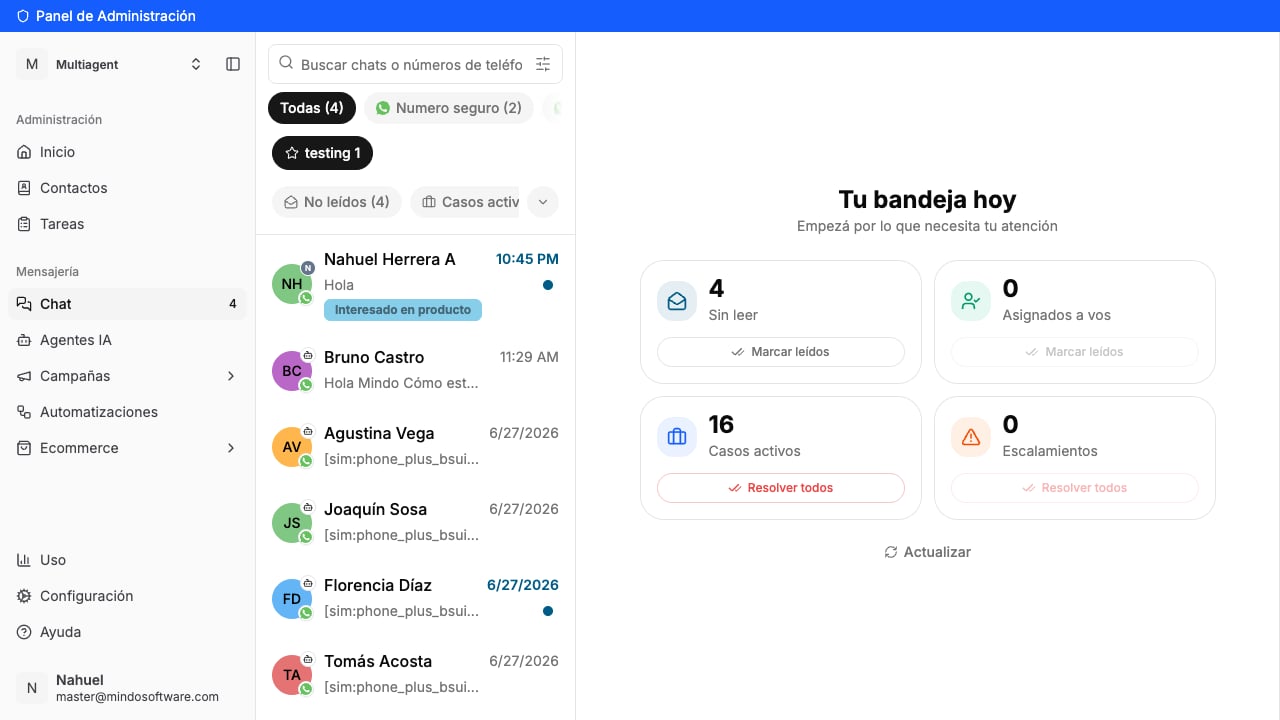Click the Asignados a vos user-check icon
The width and height of the screenshot is (1280, 720).
(x=971, y=301)
